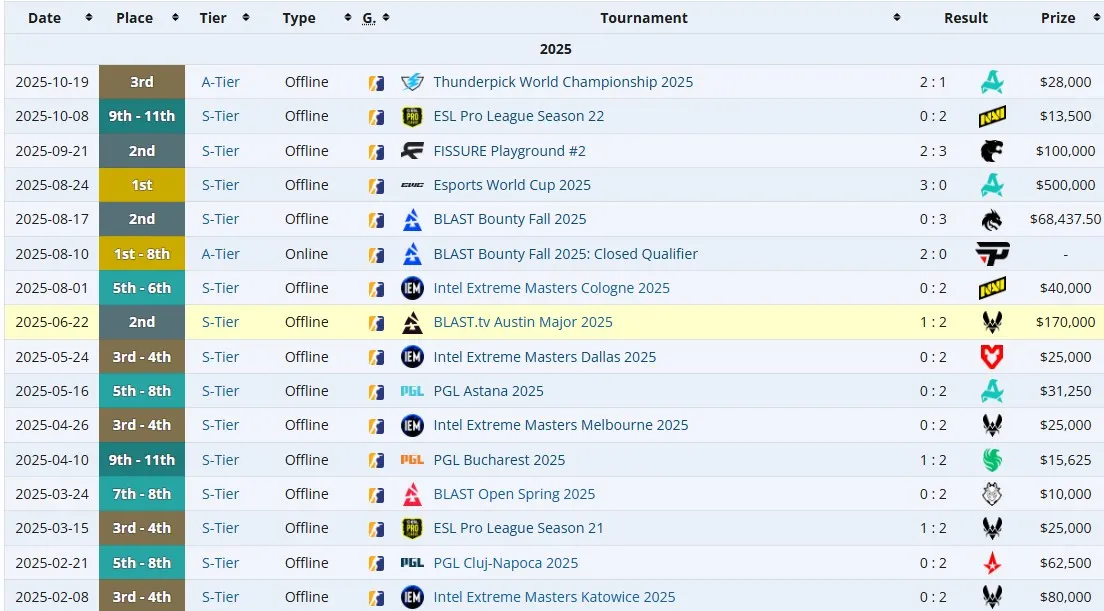1104x611 pixels.
Task: Sort table by Tournament column arrows
Action: [x=897, y=18]
